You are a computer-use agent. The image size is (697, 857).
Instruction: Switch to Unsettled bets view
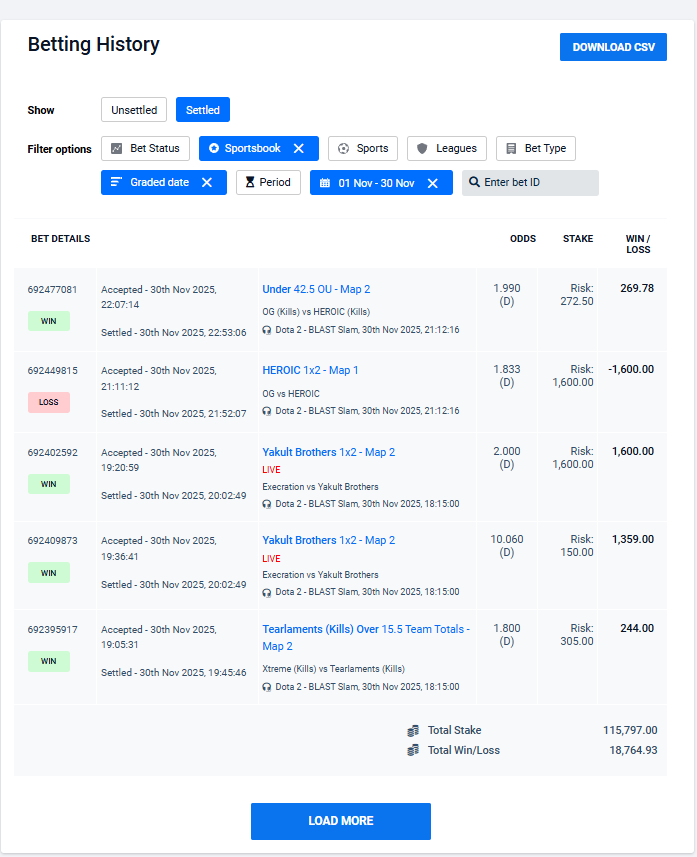pyautogui.click(x=134, y=110)
